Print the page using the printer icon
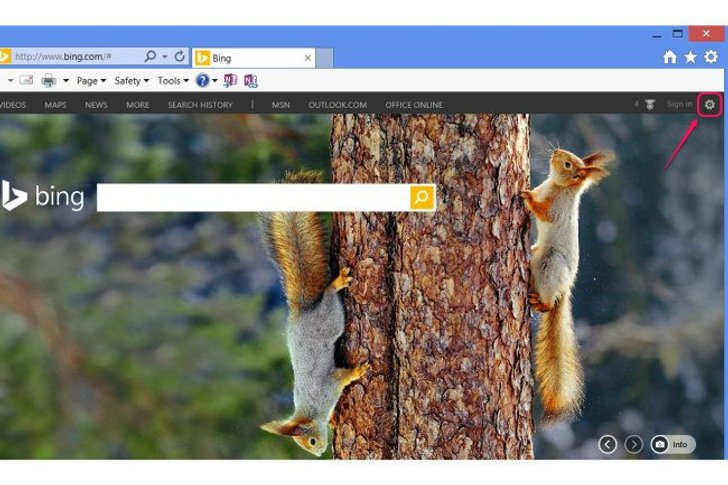 click(49, 81)
